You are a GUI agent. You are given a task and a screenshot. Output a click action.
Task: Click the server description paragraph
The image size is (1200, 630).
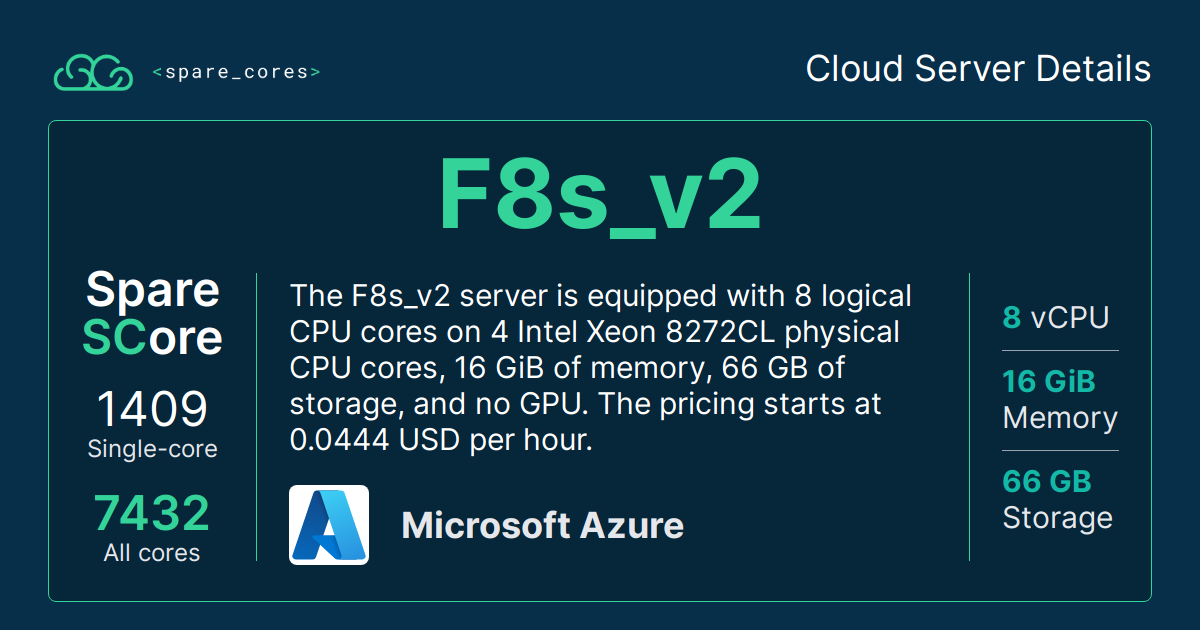[600, 368]
